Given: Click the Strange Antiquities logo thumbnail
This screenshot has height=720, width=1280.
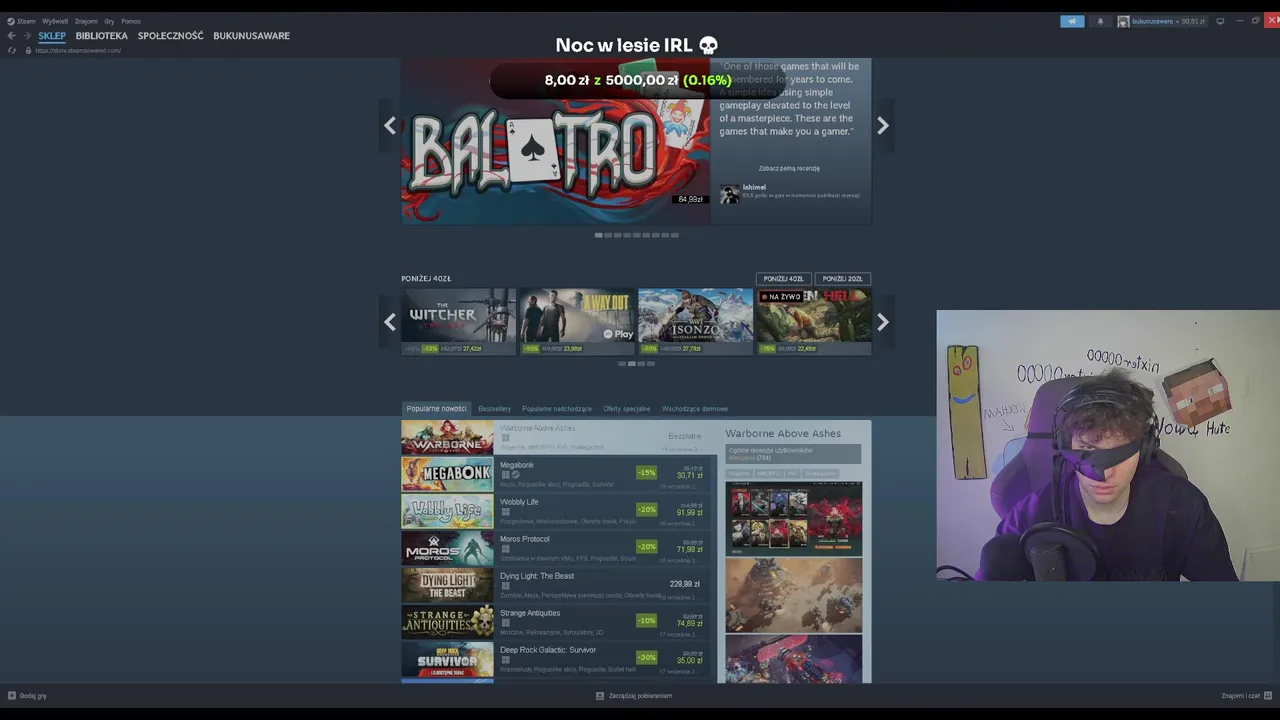Looking at the screenshot, I should tap(447, 622).
